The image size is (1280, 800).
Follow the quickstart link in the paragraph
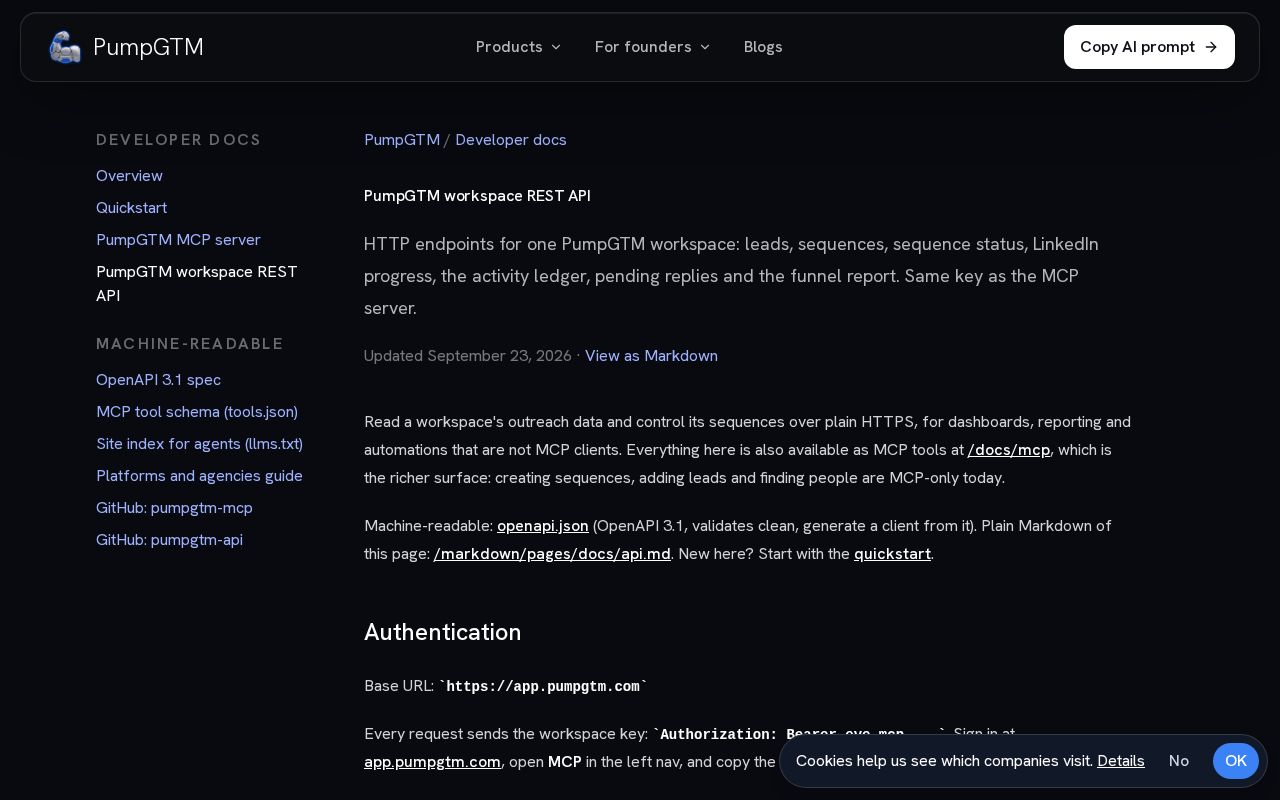(x=892, y=554)
